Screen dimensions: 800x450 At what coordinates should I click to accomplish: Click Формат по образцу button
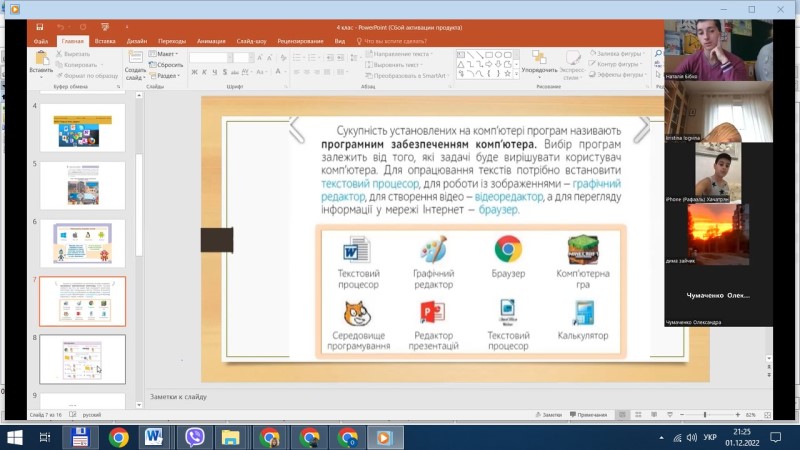pos(87,76)
